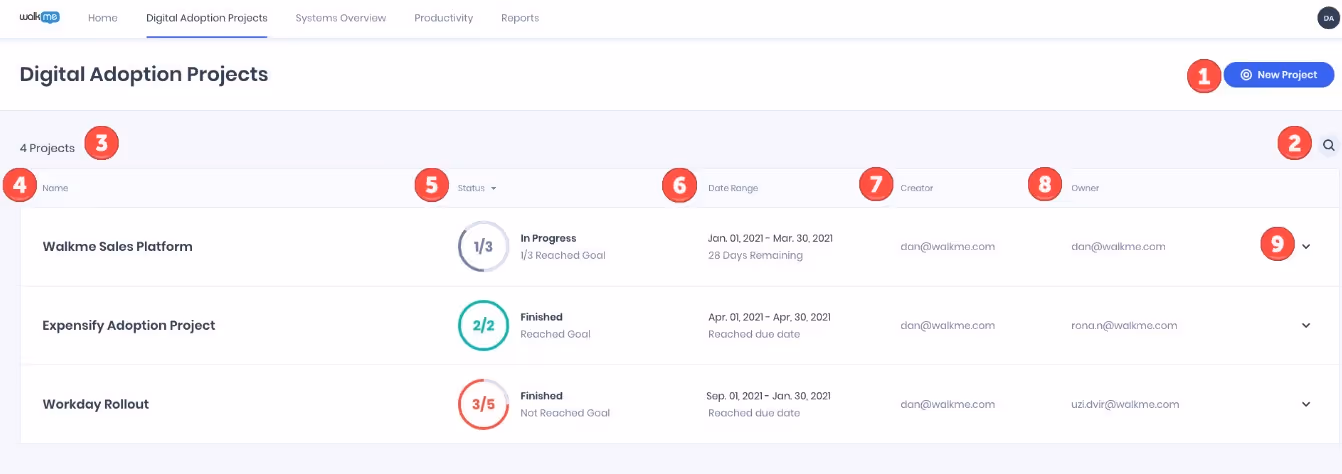Expand the Walkme Sales Platform row
Screen dimensions: 1342x474
[x=1306, y=246]
